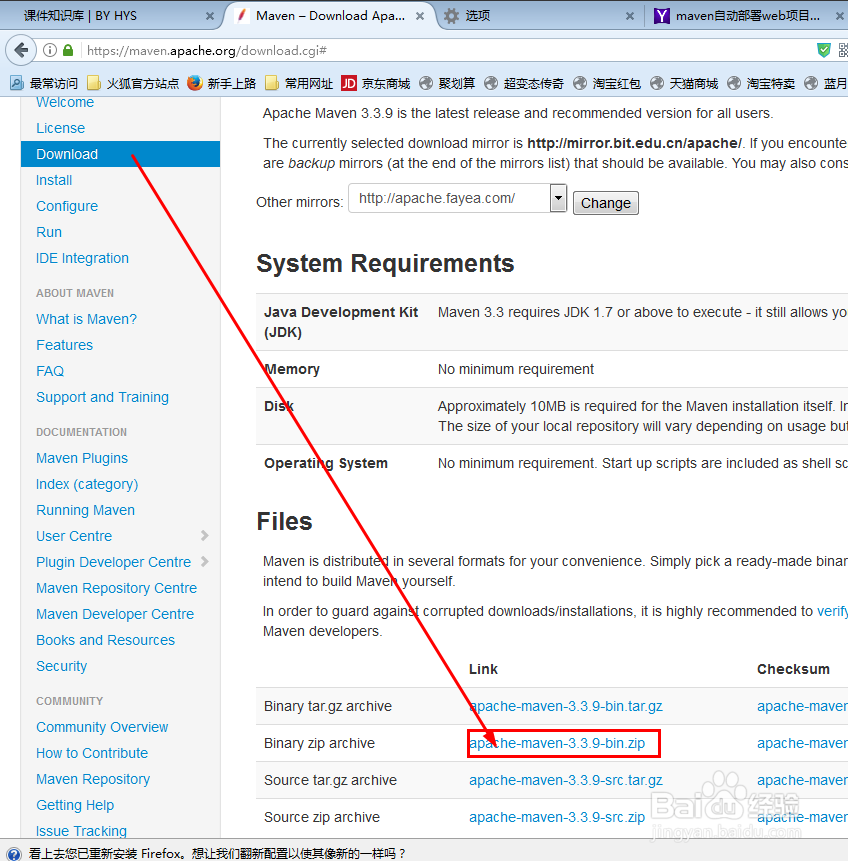Open the 淘宝红包 bookmark

[607, 83]
